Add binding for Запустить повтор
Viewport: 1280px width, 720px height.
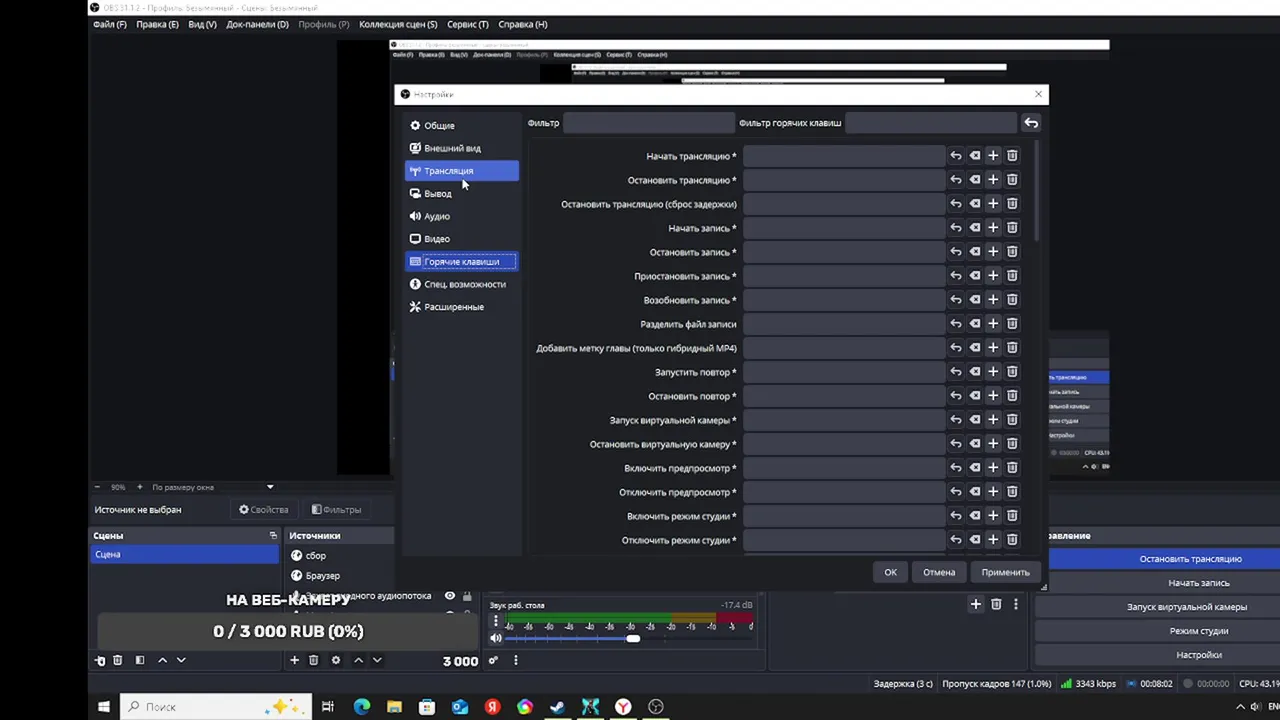pyautogui.click(x=993, y=372)
